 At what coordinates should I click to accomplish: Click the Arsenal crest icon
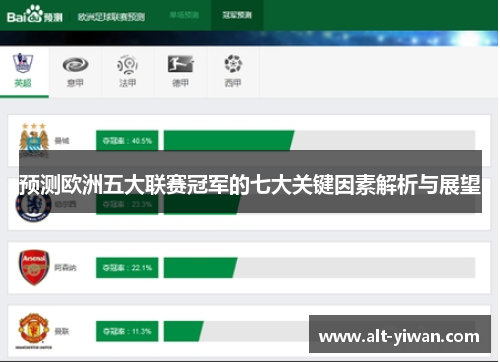[x=34, y=267]
